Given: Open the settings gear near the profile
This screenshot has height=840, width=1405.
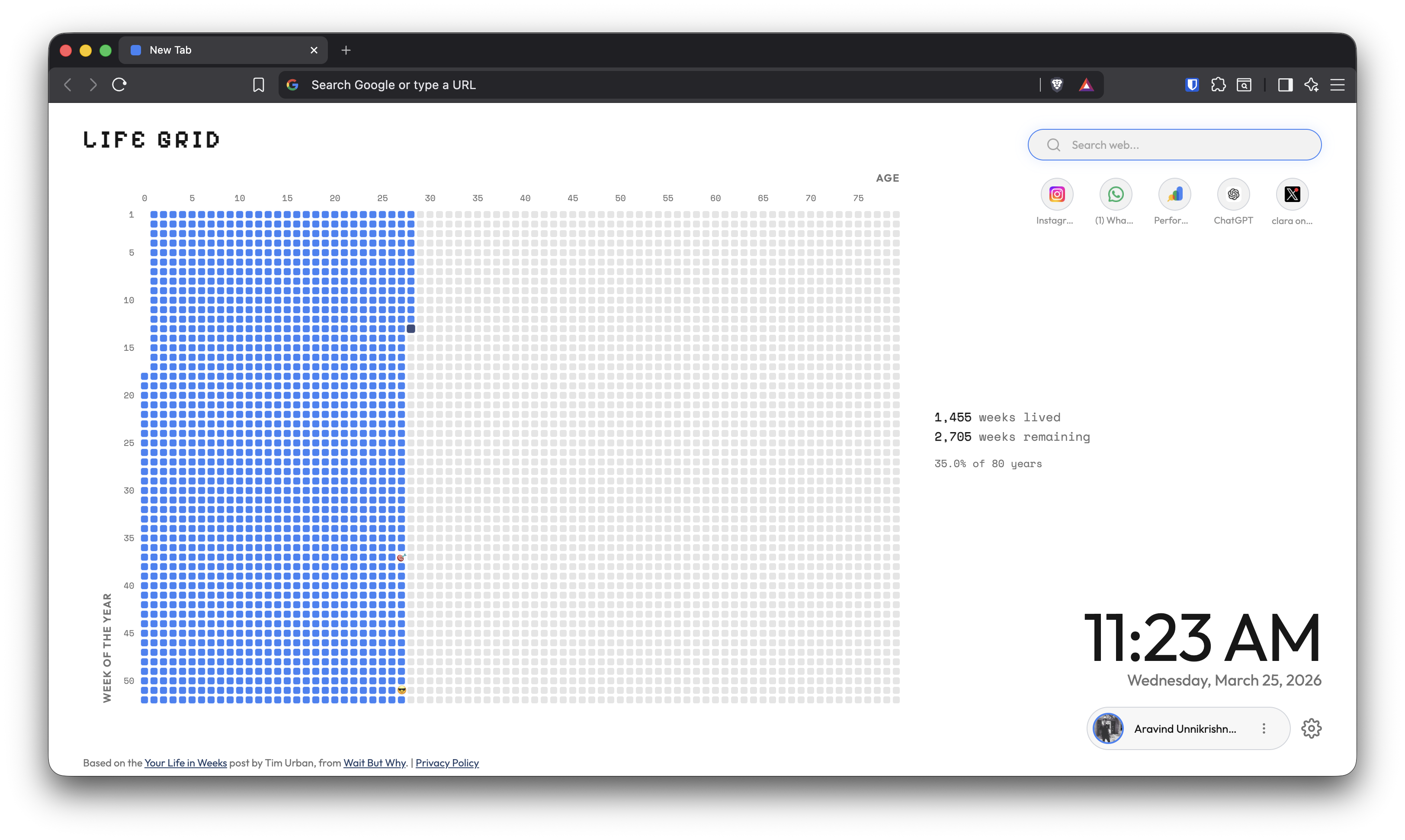Looking at the screenshot, I should [x=1312, y=728].
